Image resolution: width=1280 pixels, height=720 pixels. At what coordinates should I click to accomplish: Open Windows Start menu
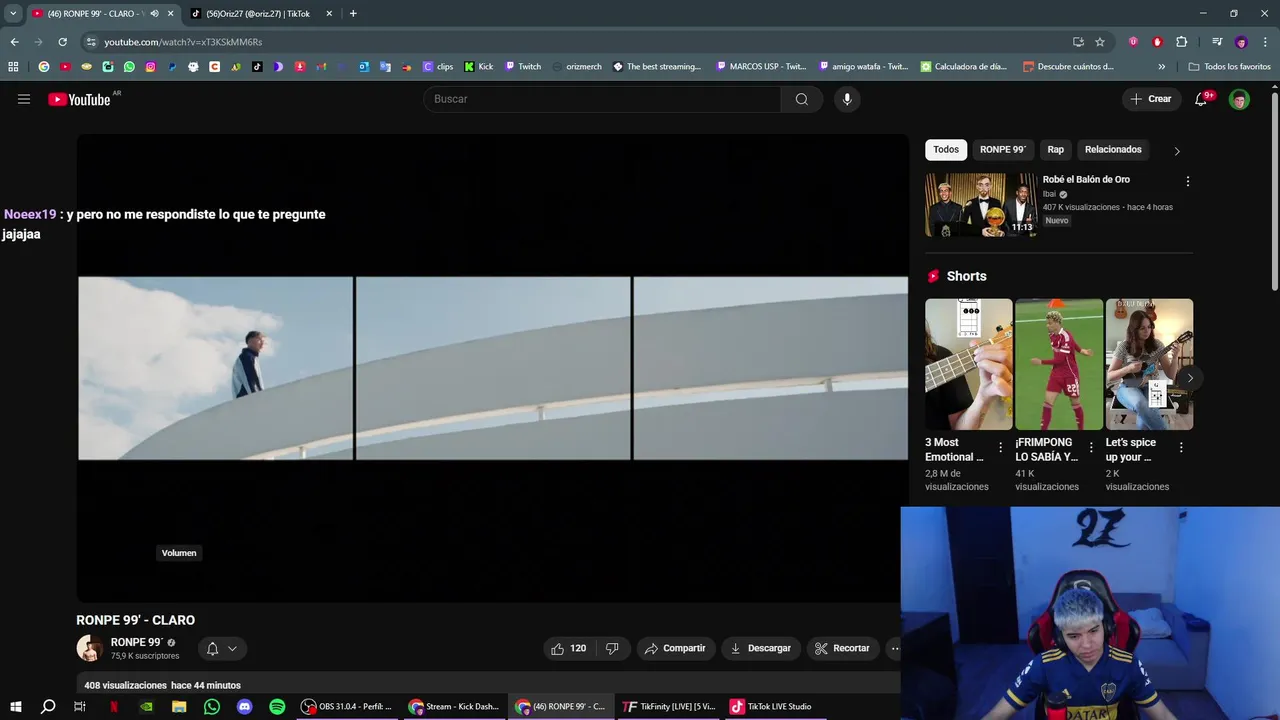click(15, 707)
